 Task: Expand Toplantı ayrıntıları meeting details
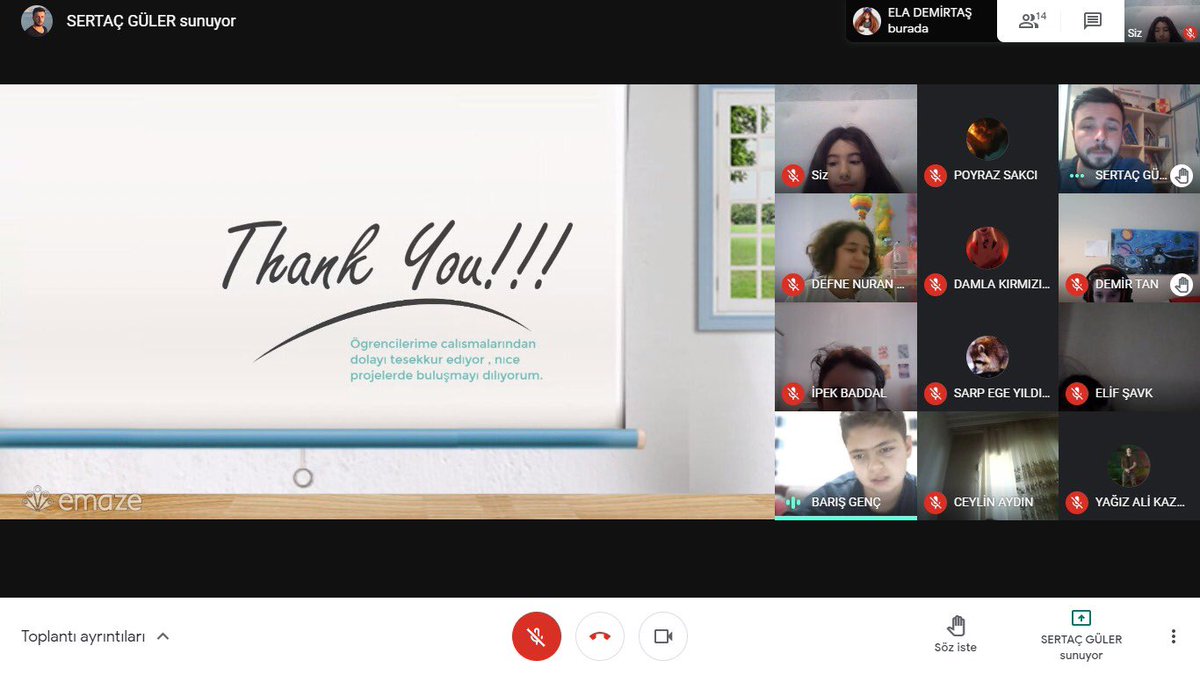pos(95,636)
